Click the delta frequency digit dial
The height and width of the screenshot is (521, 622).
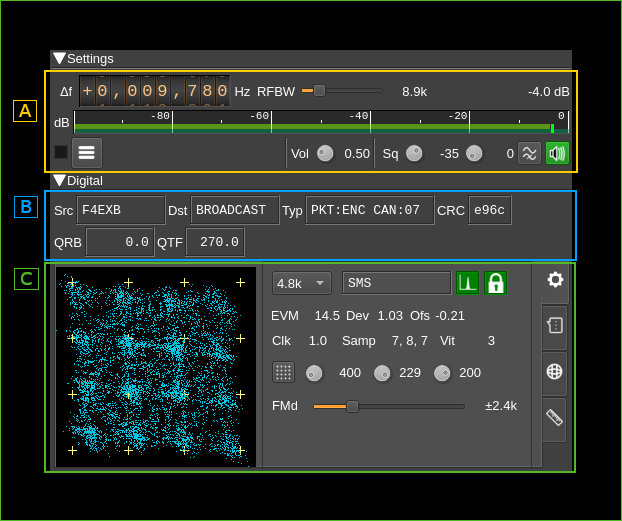(x=155, y=91)
